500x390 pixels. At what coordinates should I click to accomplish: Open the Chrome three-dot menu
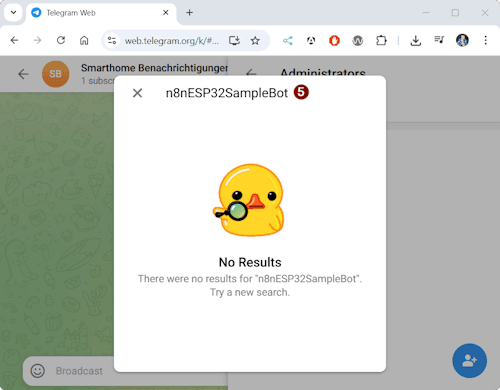point(485,41)
